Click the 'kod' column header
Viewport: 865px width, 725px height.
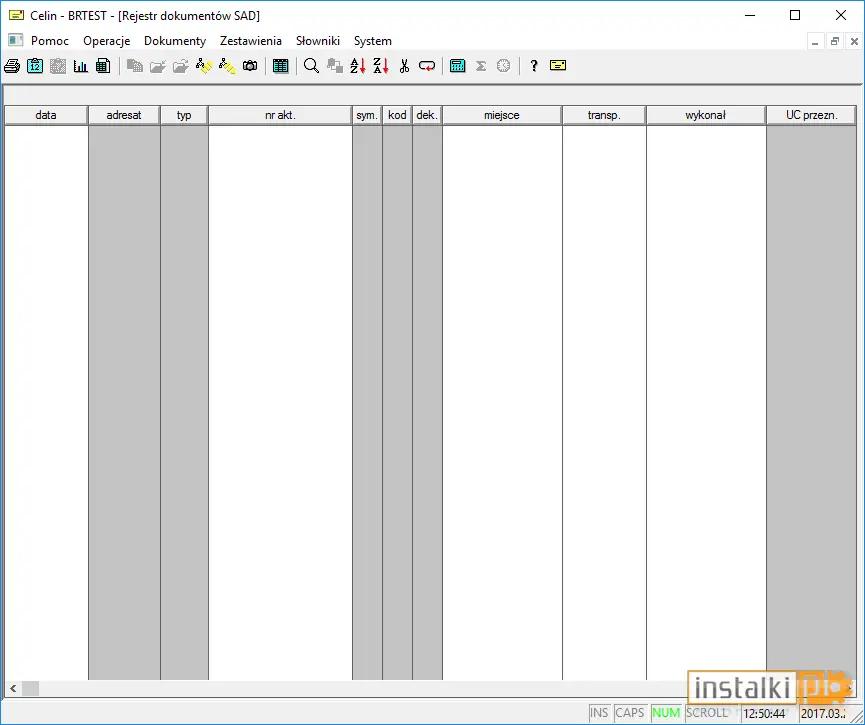click(397, 115)
